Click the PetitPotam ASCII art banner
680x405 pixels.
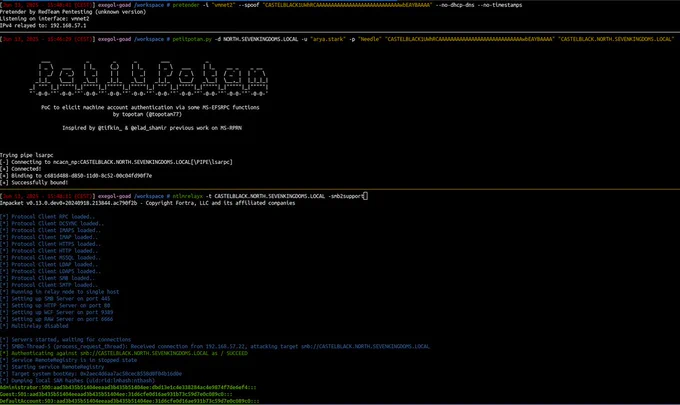149,78
